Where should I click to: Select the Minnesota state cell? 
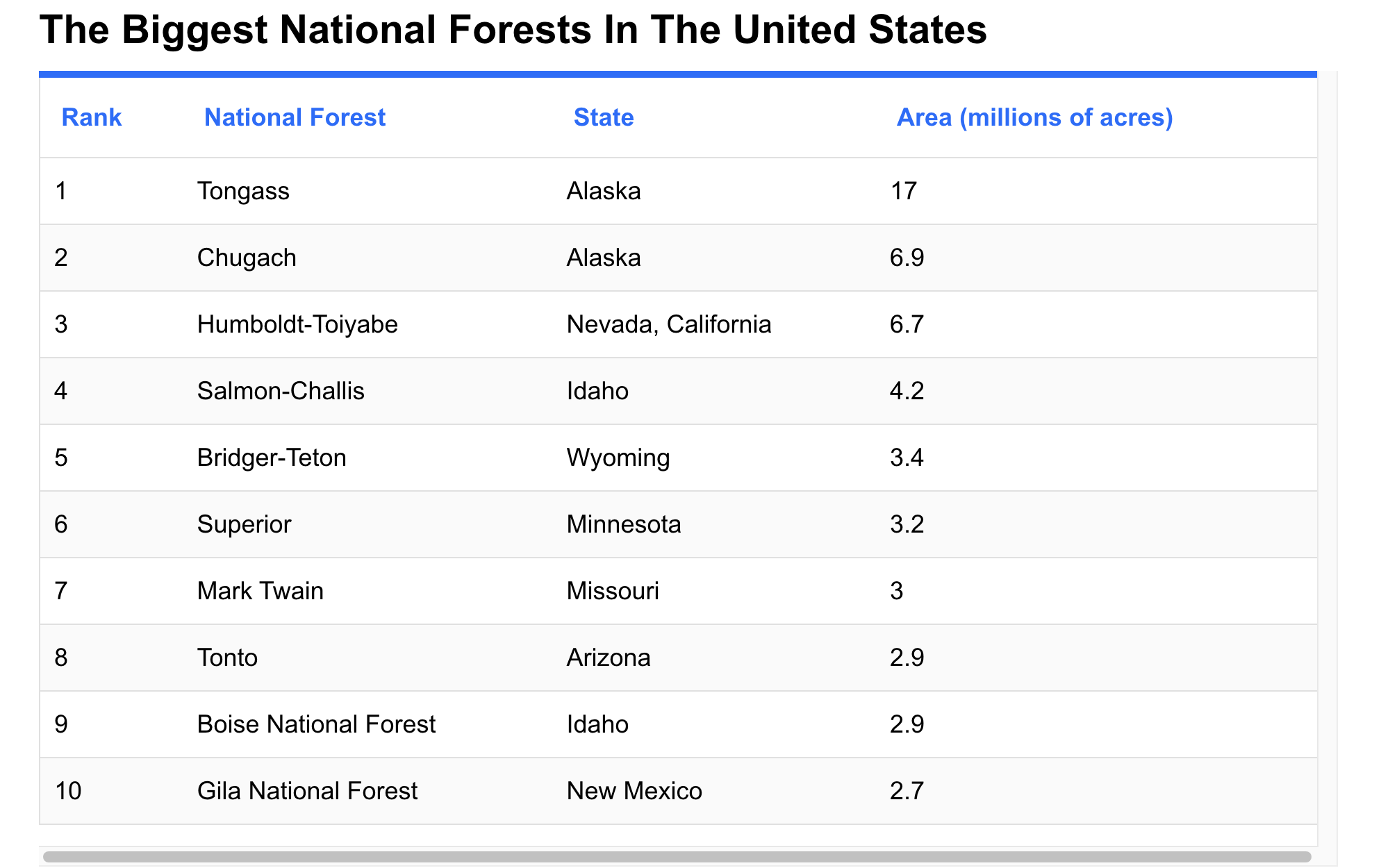(x=624, y=524)
